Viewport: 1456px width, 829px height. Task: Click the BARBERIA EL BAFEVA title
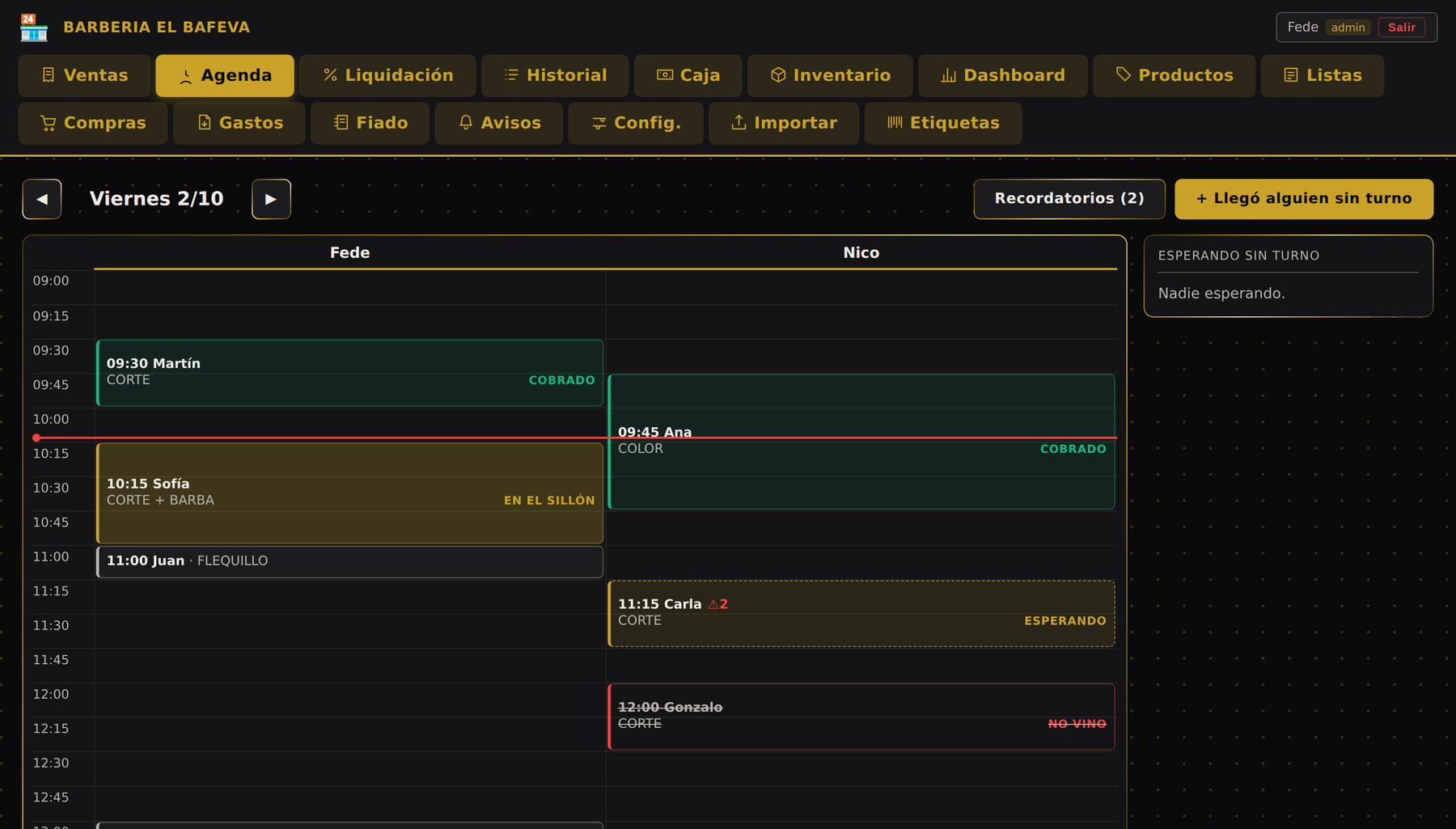click(157, 27)
